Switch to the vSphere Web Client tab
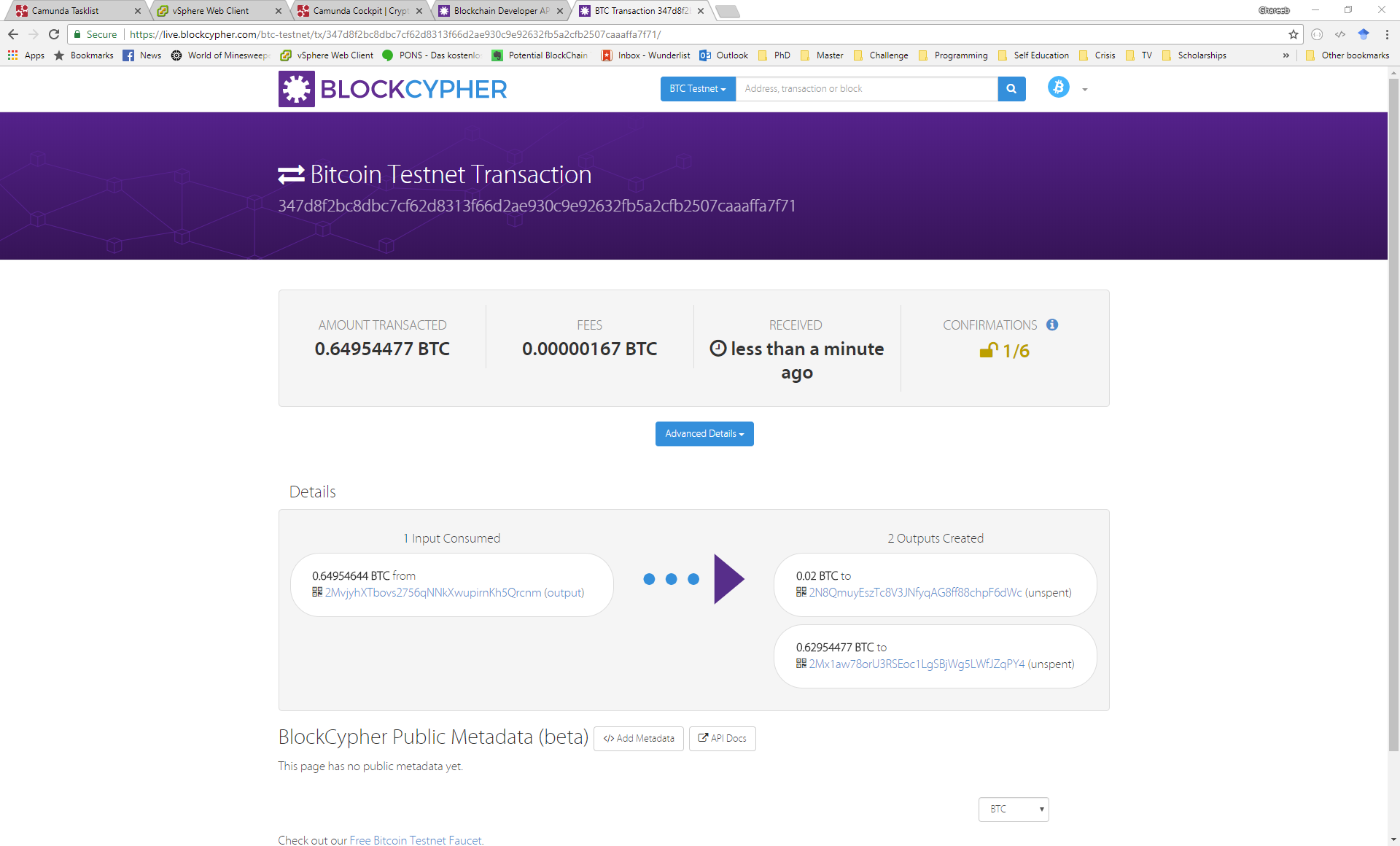Viewport: 1400px width, 846px height. point(211,11)
